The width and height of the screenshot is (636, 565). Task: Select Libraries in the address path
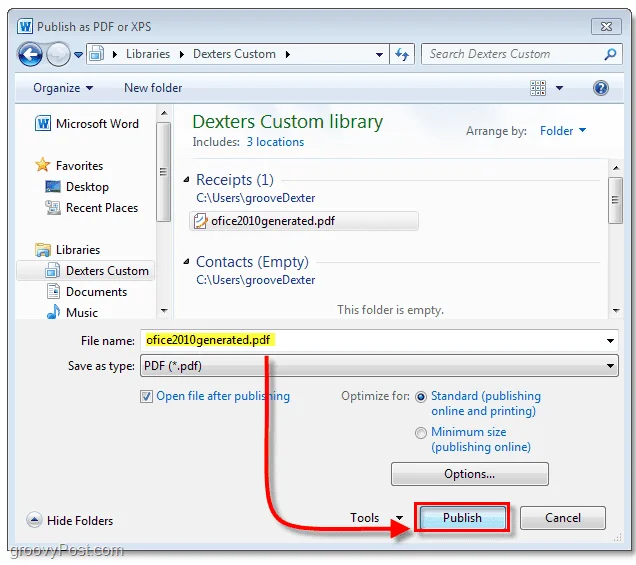point(148,54)
